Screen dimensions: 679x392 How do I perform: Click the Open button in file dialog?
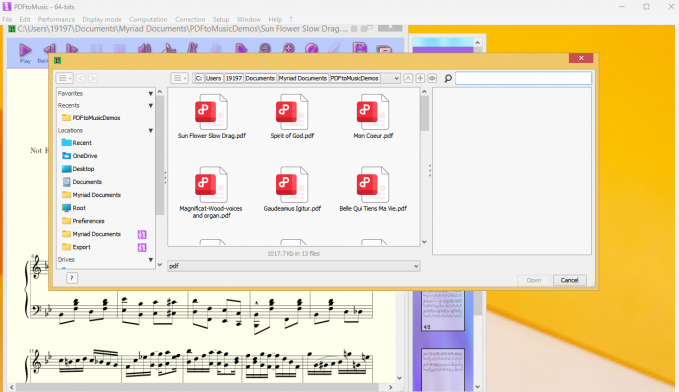(x=534, y=280)
